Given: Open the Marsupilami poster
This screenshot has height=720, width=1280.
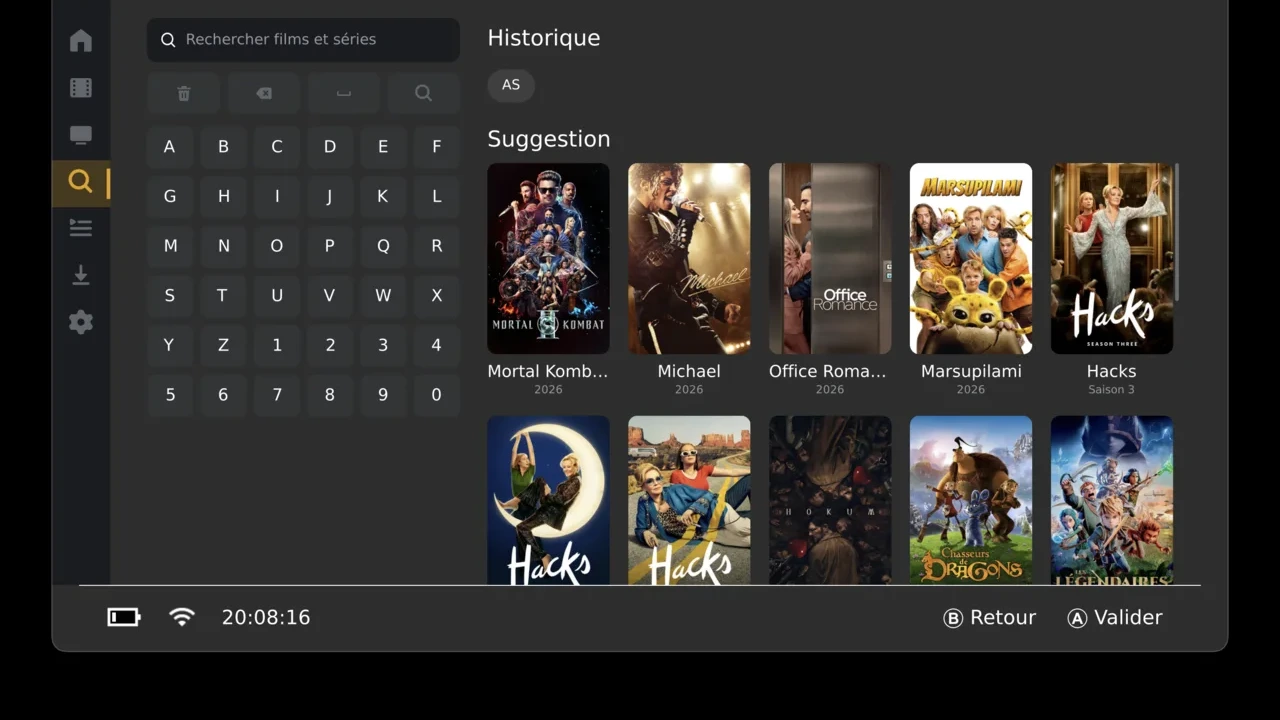Looking at the screenshot, I should point(971,258).
